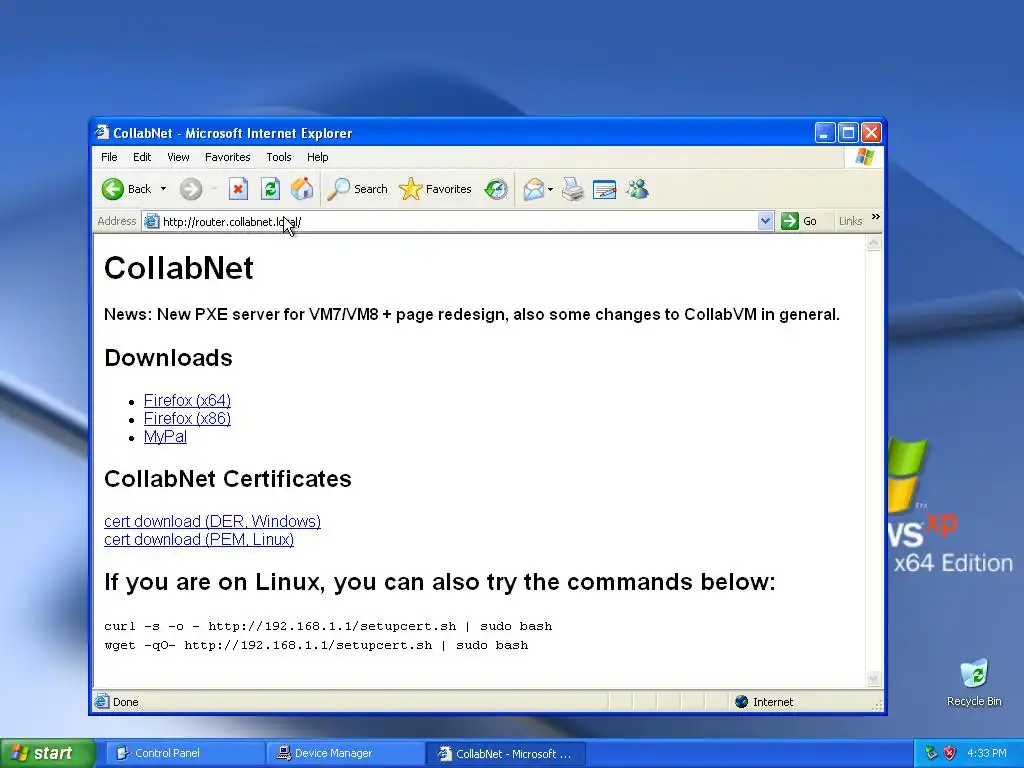Click the green Go button
This screenshot has height=768, width=1024.
point(799,221)
